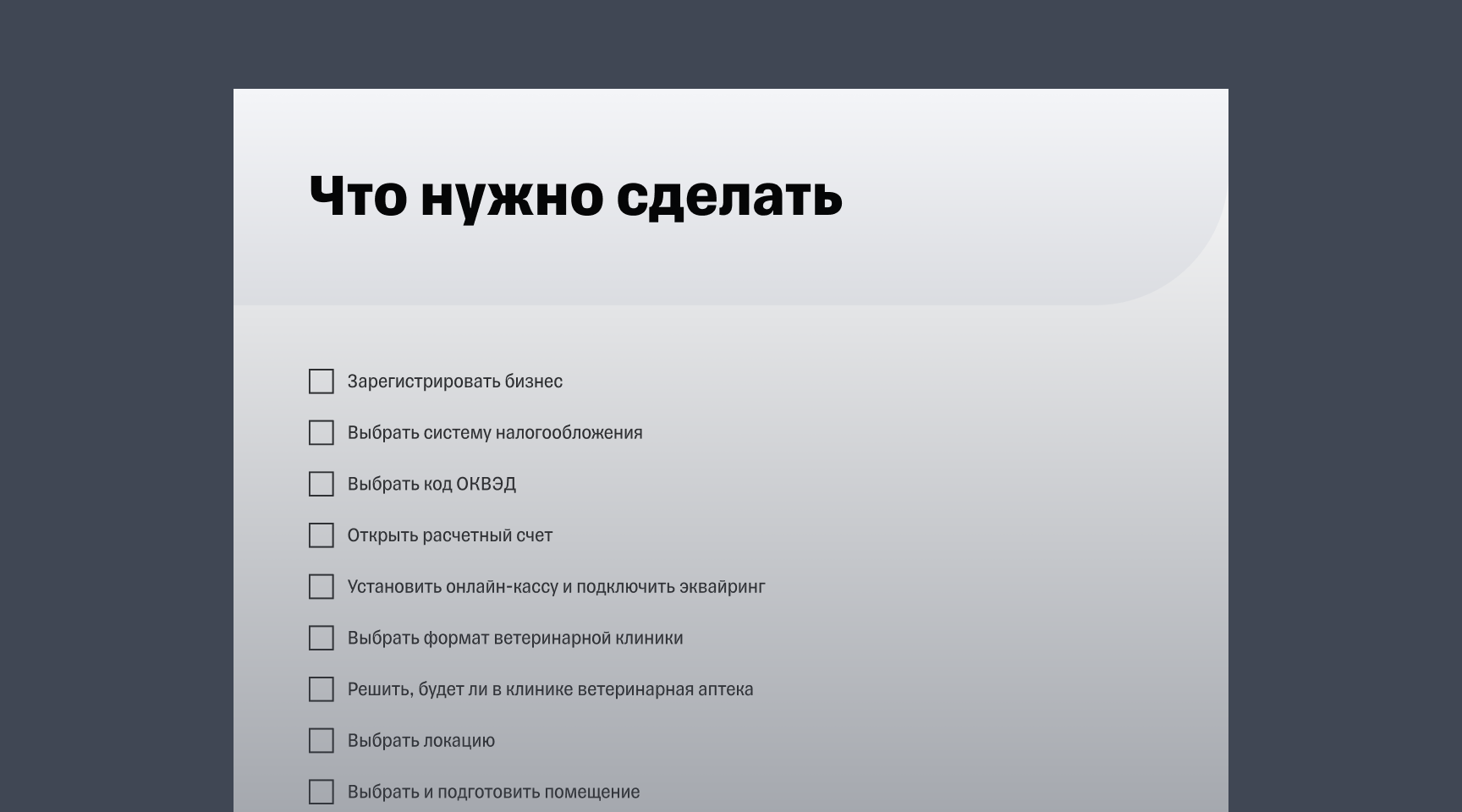Click the label "Выбрать систему налогообложения"
The image size is (1462, 812).
point(496,433)
